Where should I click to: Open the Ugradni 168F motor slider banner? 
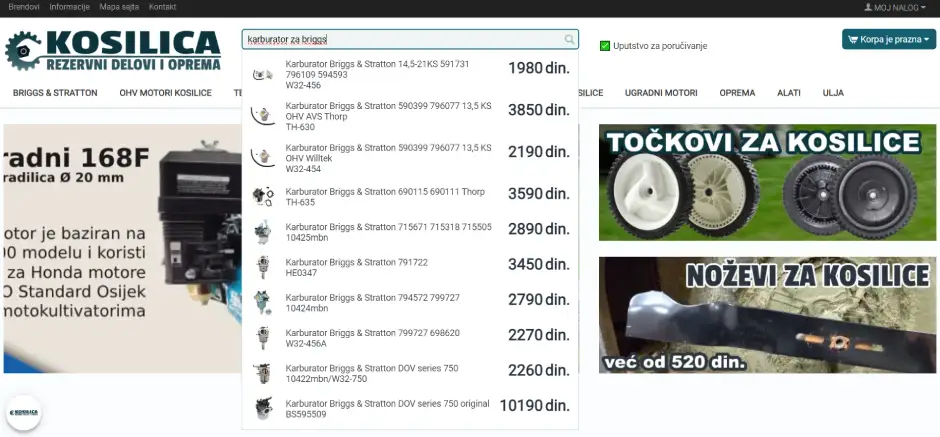click(122, 249)
